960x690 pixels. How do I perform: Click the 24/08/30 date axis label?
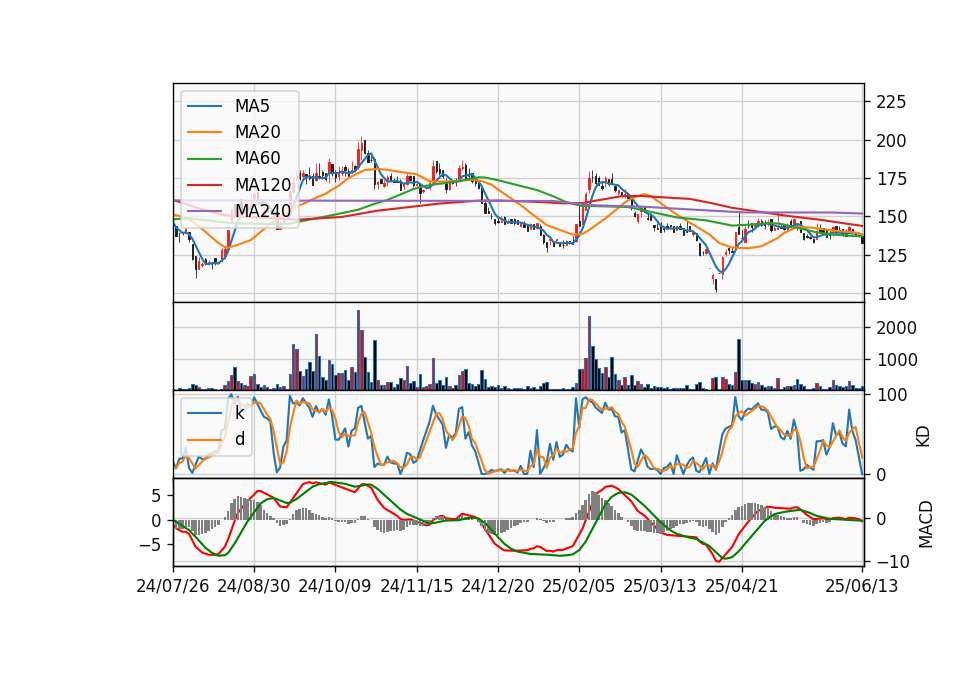pos(253,586)
